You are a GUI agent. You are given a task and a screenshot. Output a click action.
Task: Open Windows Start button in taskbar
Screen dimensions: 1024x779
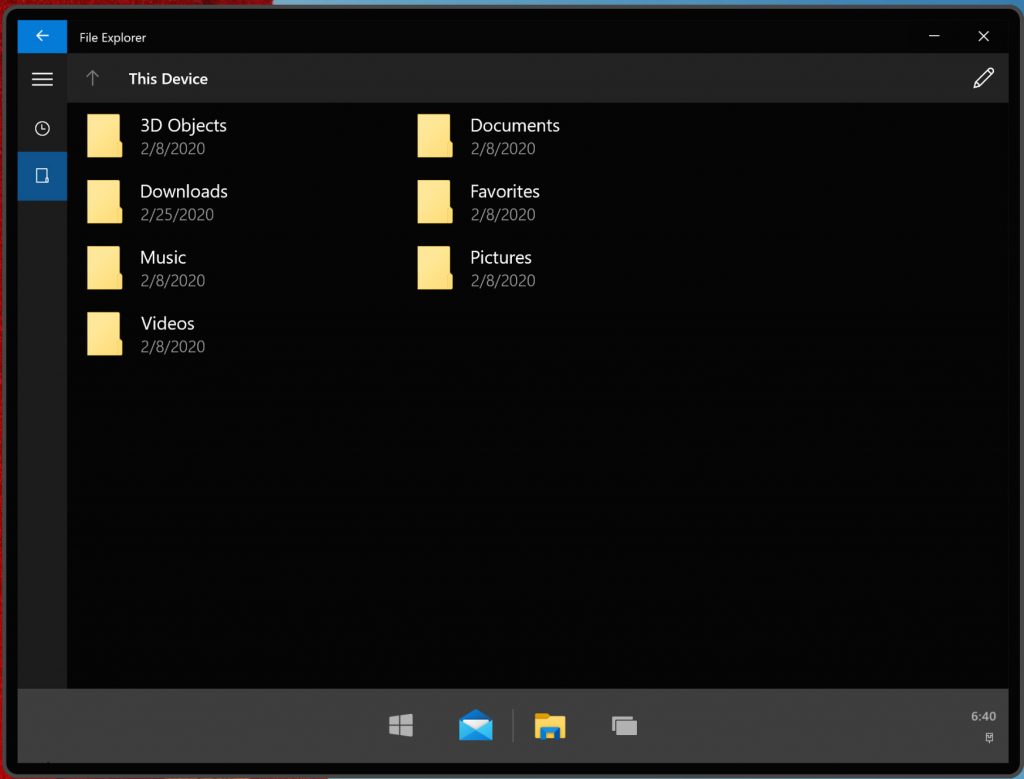[x=401, y=725]
